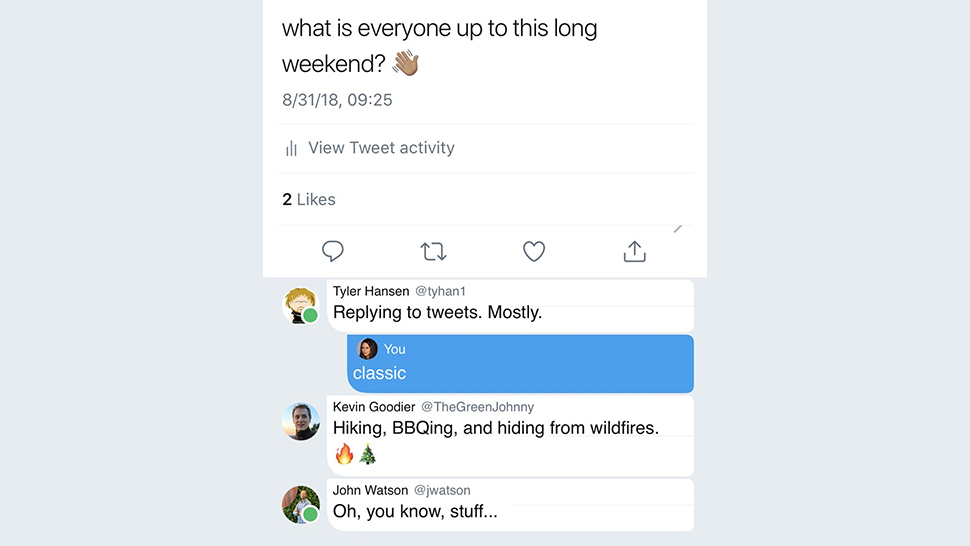Open "Replying to tweets. Mostly." reply
This screenshot has height=546, width=970.
click(x=437, y=313)
